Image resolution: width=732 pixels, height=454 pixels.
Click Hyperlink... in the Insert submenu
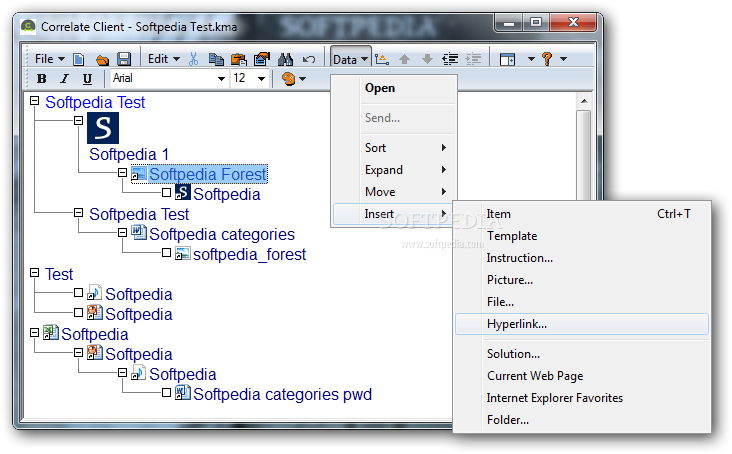[x=582, y=324]
